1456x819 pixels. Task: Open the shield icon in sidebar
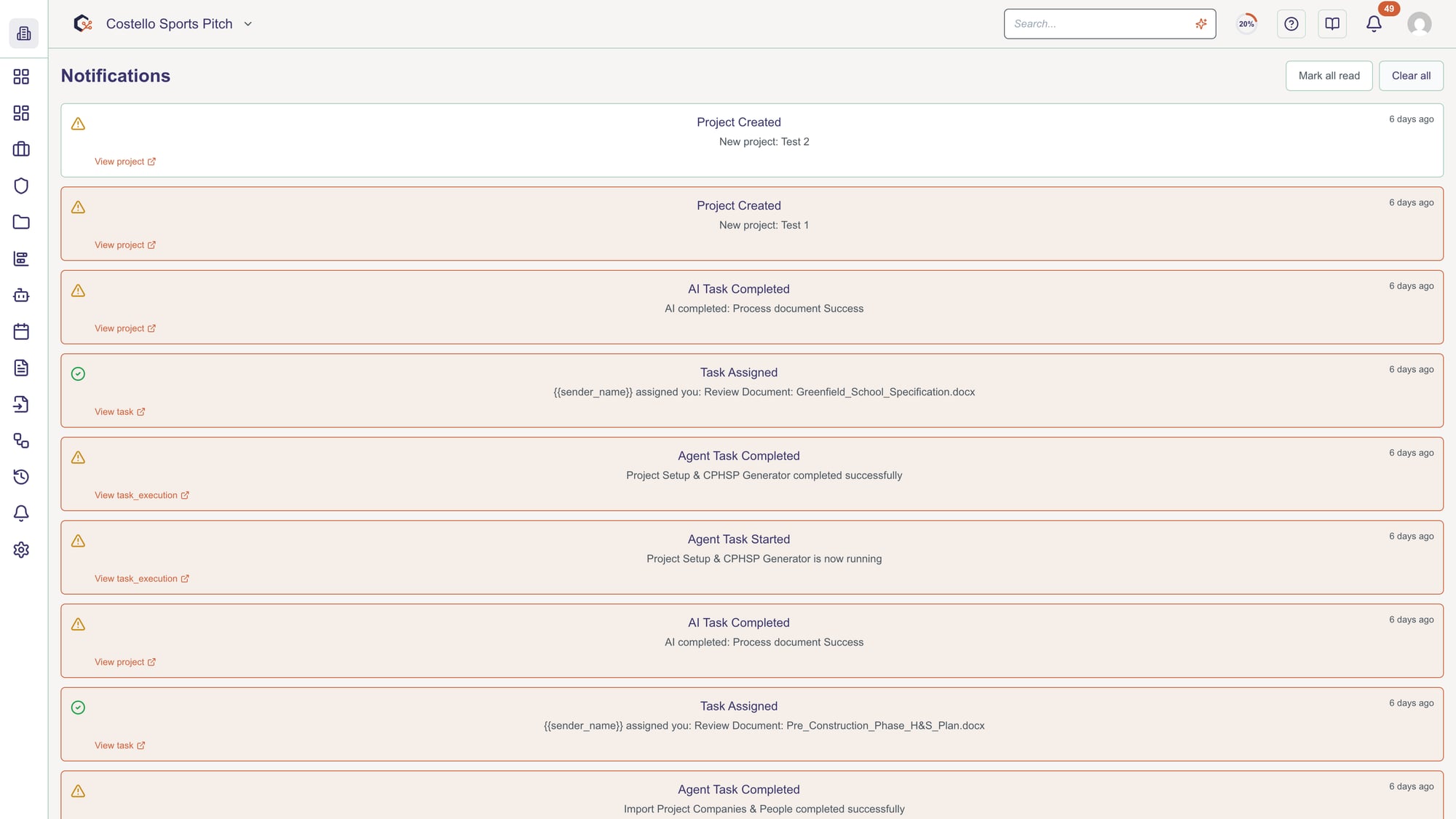pos(21,186)
